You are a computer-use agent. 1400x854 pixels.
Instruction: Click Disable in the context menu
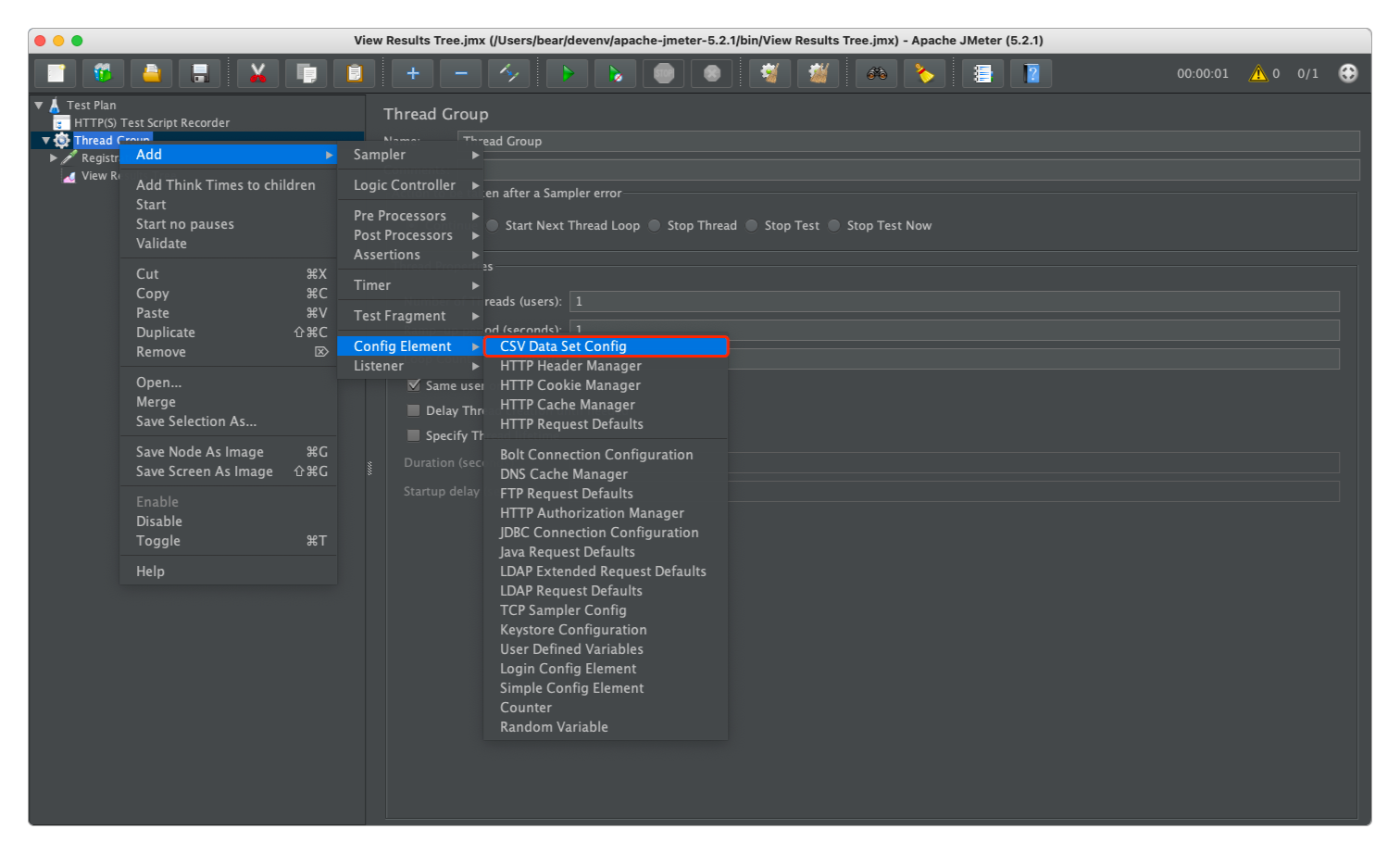pos(229,521)
